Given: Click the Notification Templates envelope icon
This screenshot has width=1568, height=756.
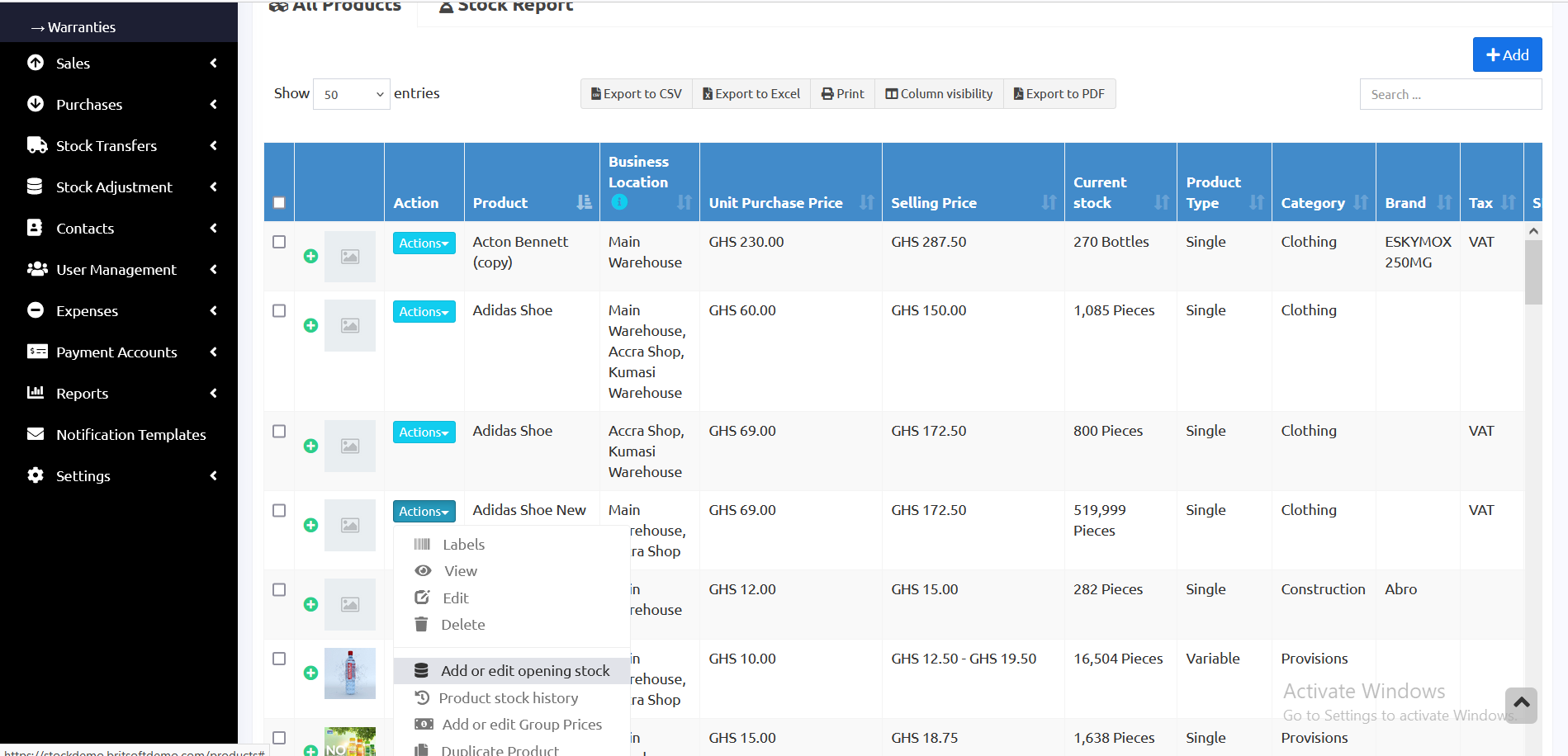Looking at the screenshot, I should point(36,434).
